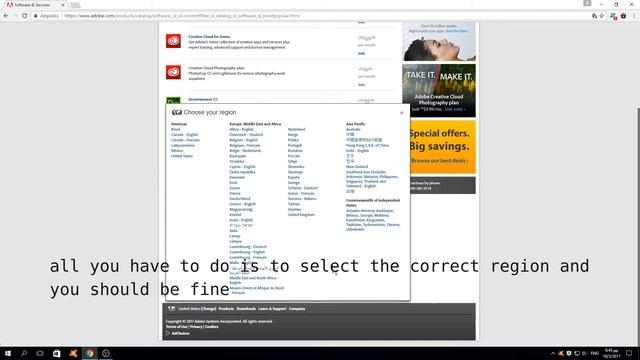Image resolution: width=640 pixels, height=360 pixels.
Task: Select España region
Action: (293, 178)
